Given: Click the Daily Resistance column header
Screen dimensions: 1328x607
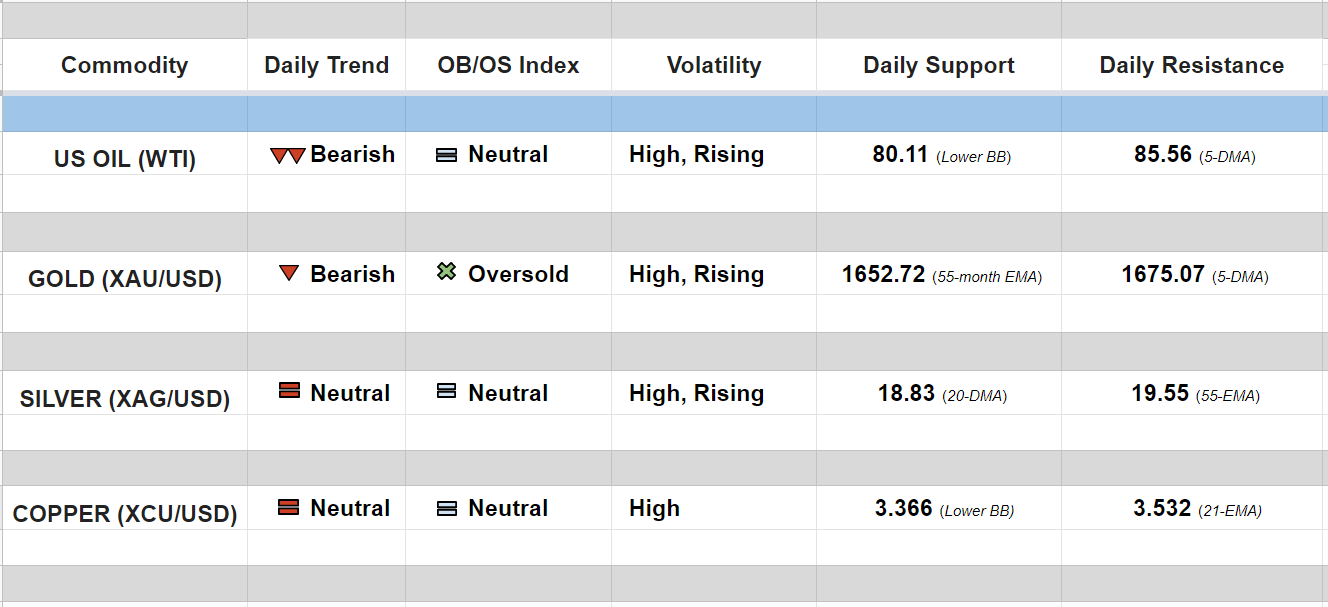Looking at the screenshot, I should coord(1191,66).
